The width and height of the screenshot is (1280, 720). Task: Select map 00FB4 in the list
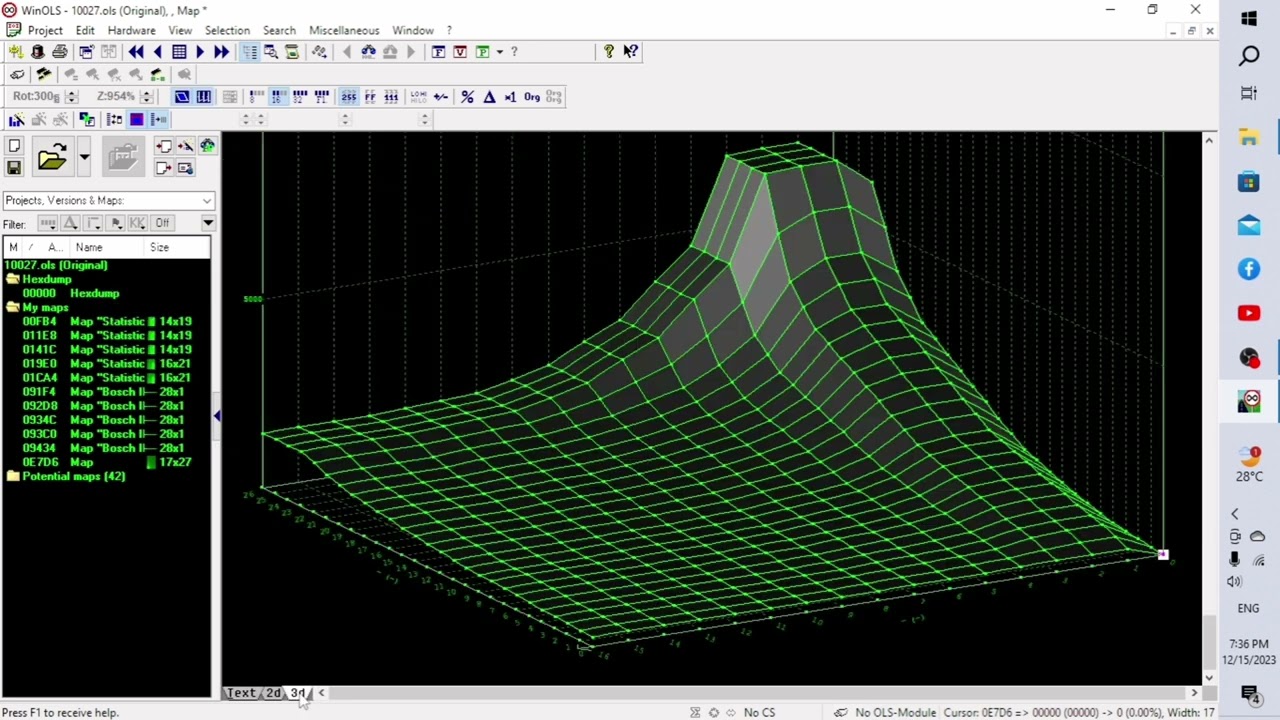pos(107,322)
